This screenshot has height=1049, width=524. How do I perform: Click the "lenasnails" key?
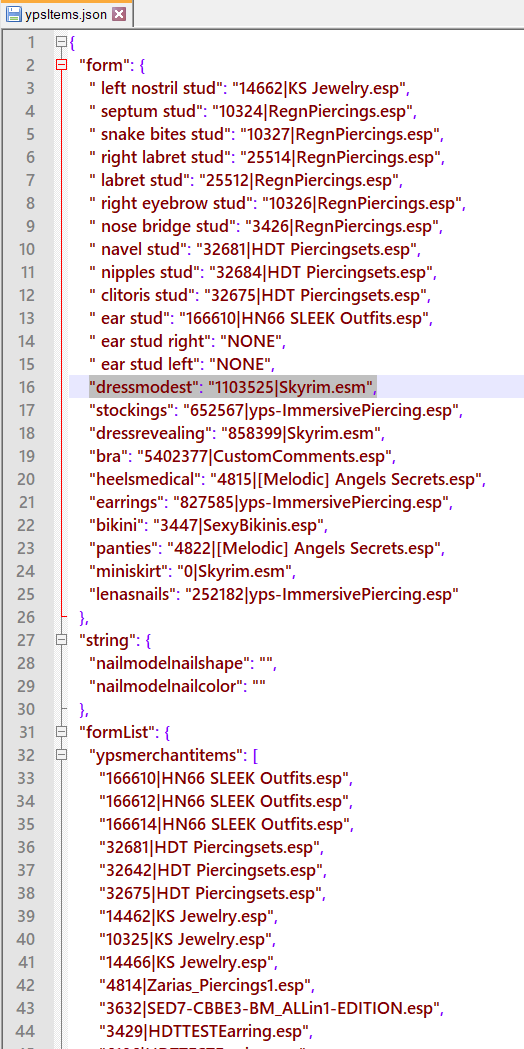tap(134, 594)
